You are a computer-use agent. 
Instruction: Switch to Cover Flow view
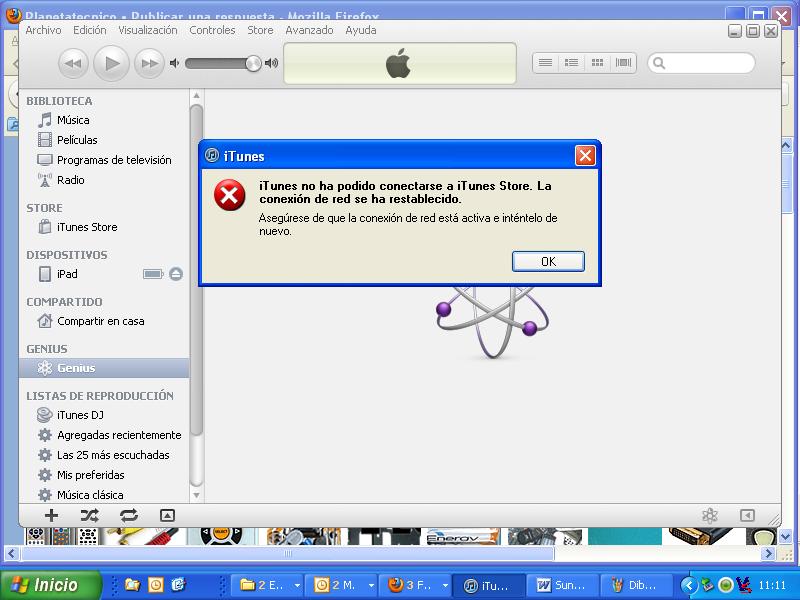click(x=623, y=63)
